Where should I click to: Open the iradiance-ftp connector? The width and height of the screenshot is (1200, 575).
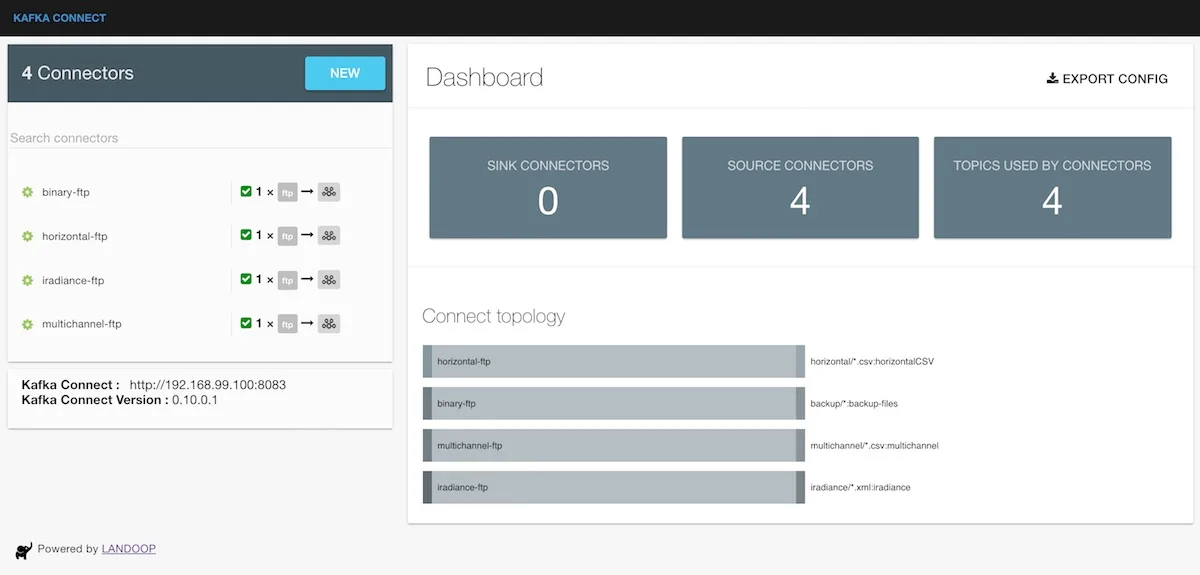[73, 280]
